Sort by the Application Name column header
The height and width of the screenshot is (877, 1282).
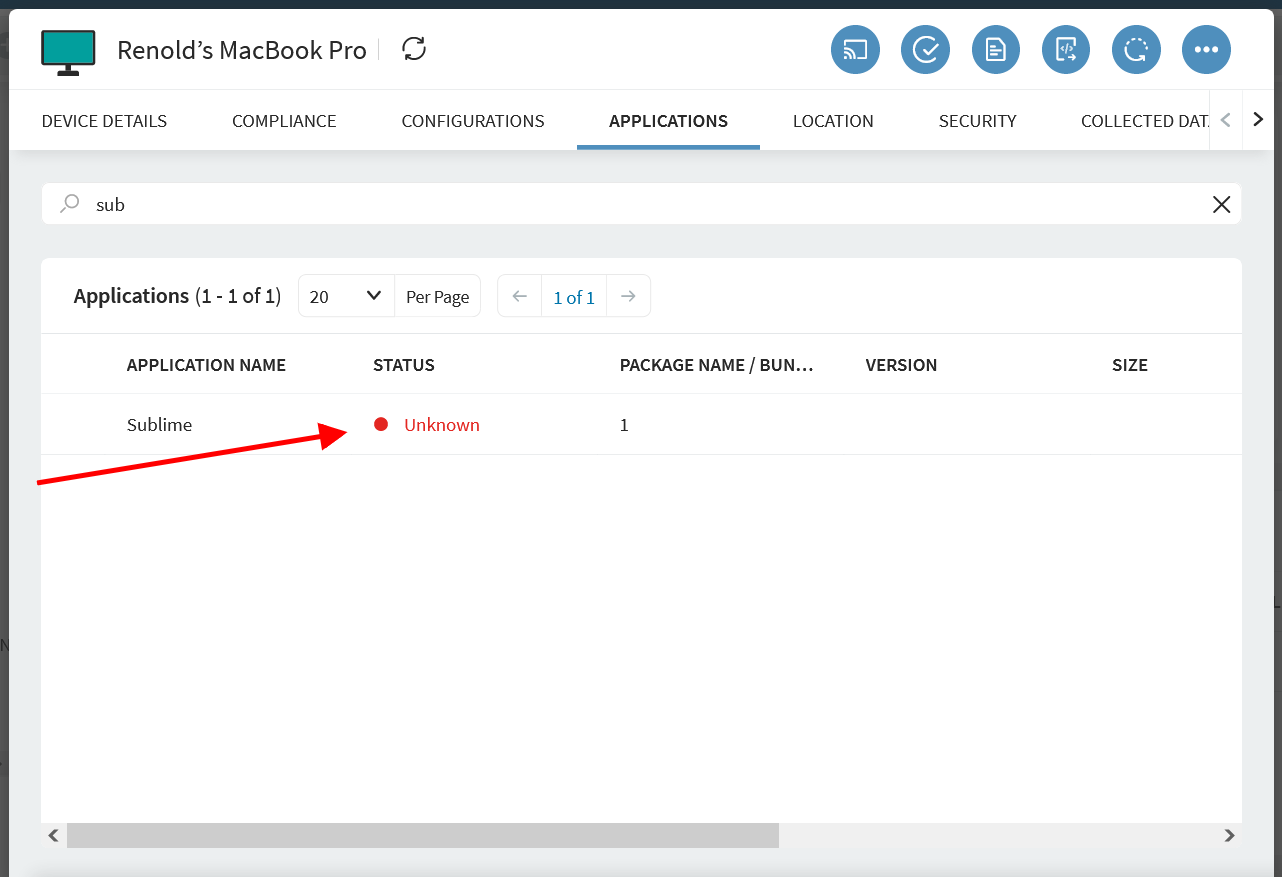pos(206,365)
